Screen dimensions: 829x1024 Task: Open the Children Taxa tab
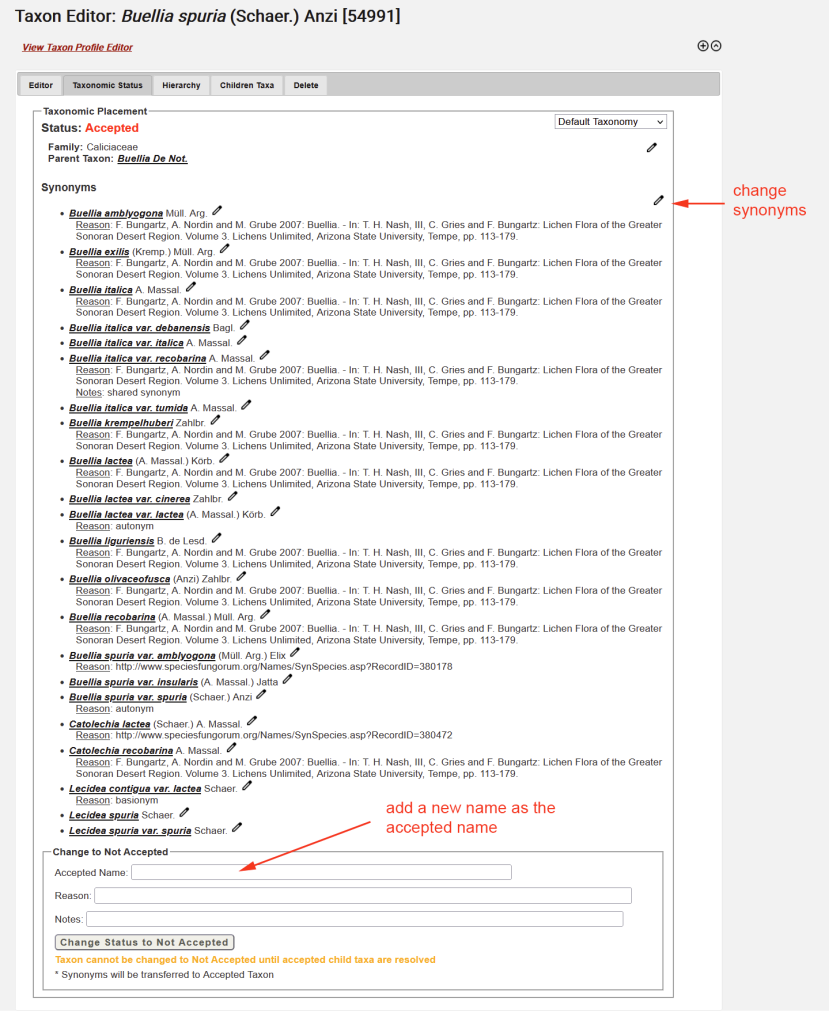pos(247,85)
